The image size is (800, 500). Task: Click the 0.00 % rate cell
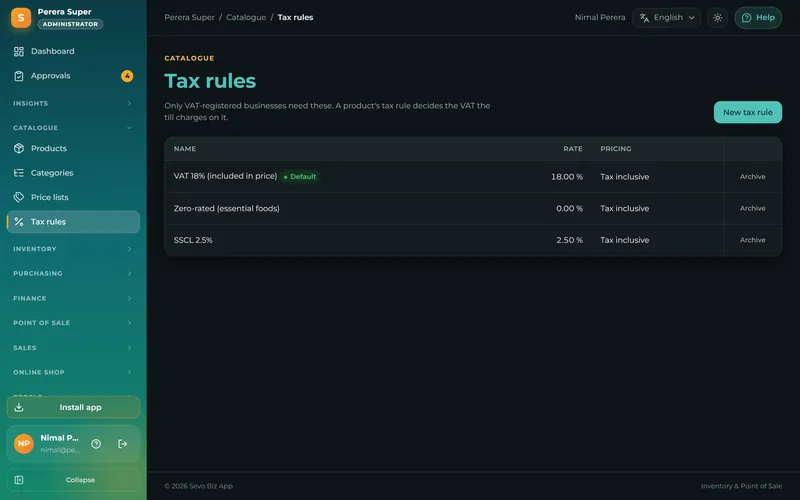pyautogui.click(x=569, y=208)
